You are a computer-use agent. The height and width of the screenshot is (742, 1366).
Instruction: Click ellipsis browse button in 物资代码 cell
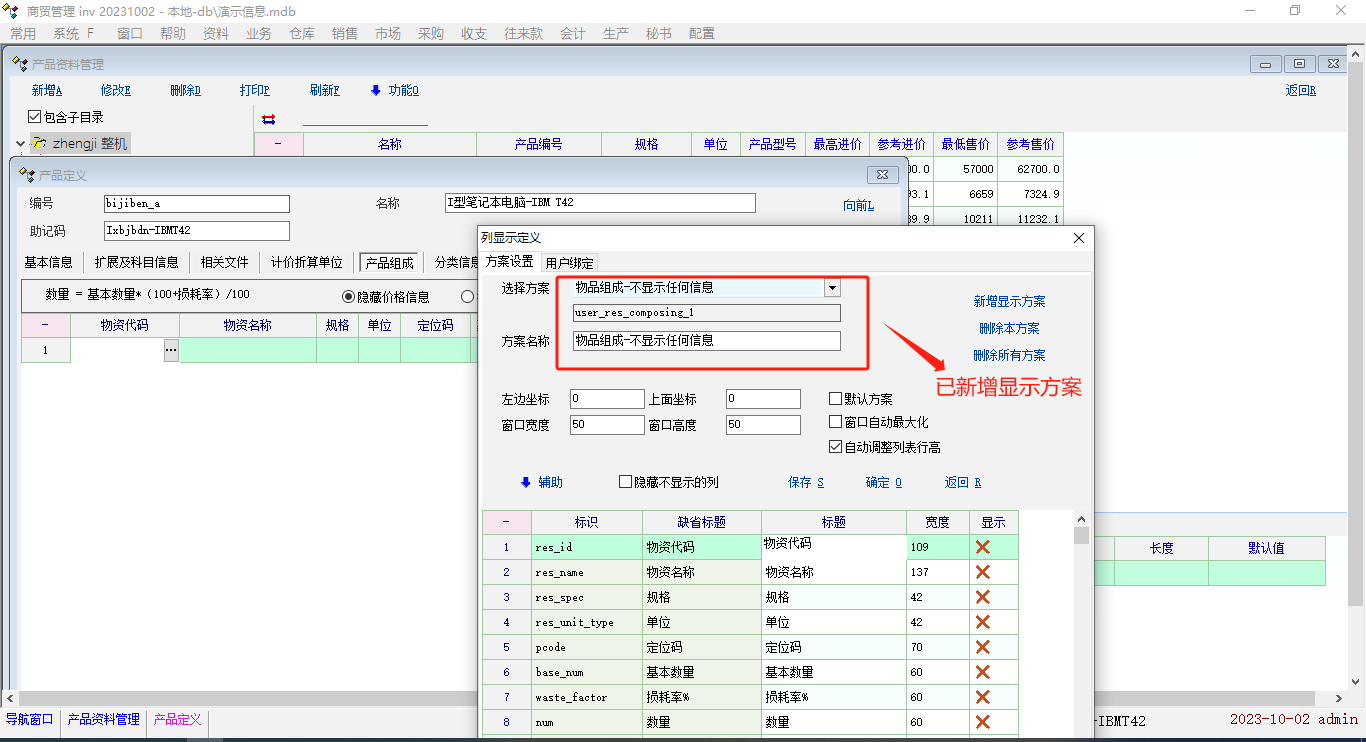pos(171,350)
